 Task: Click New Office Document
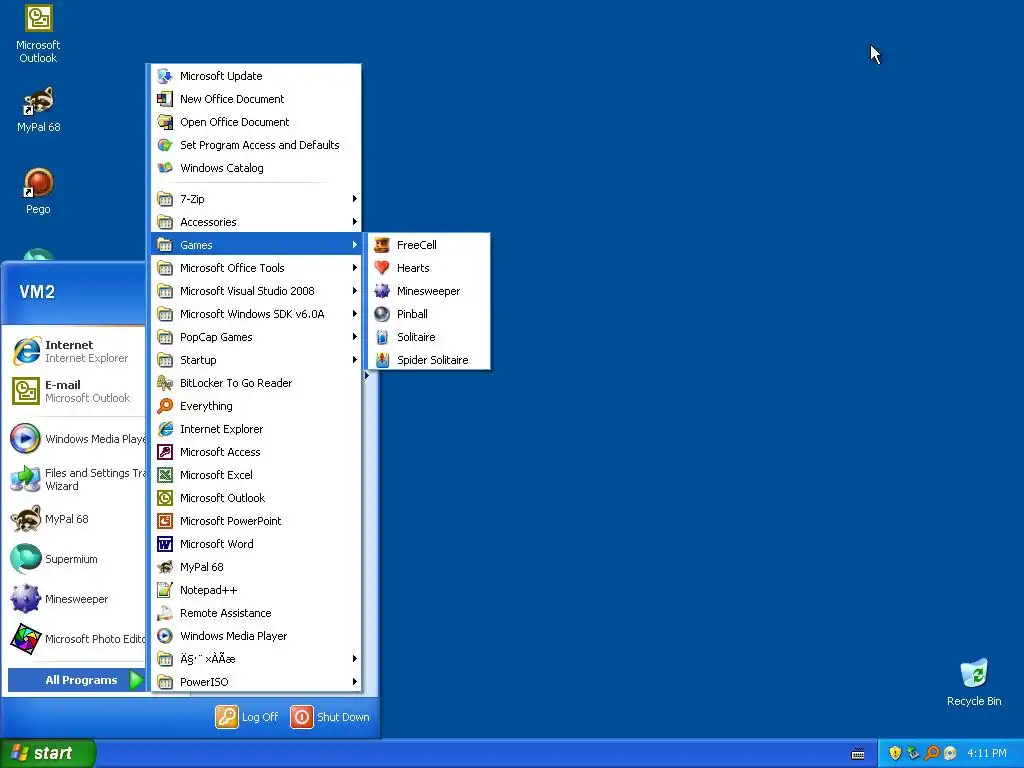[x=256, y=99]
